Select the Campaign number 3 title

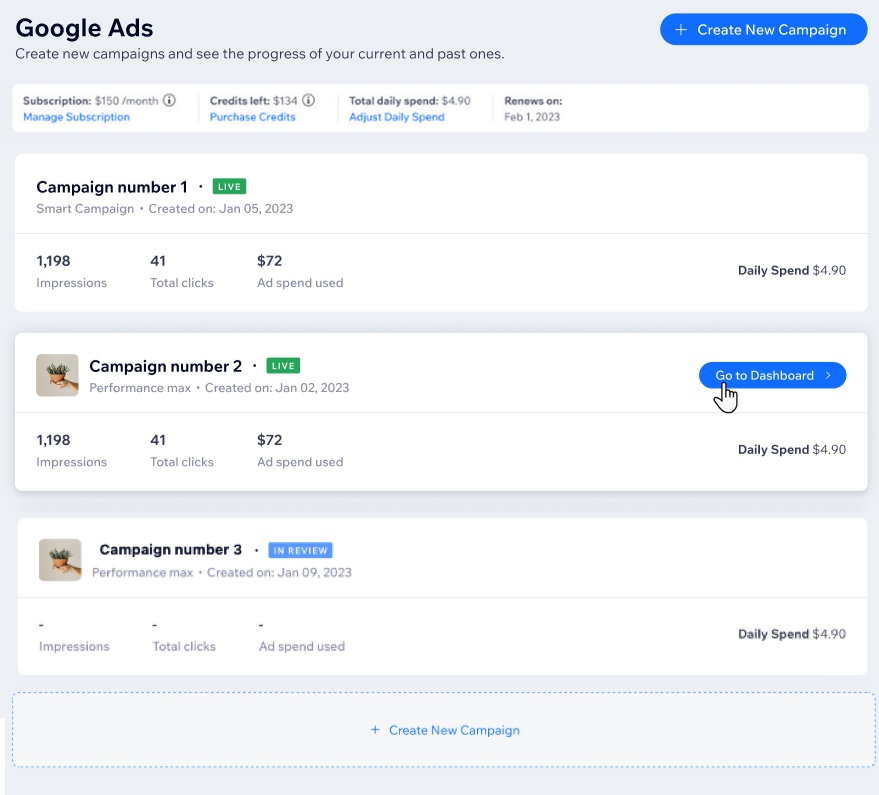170,550
